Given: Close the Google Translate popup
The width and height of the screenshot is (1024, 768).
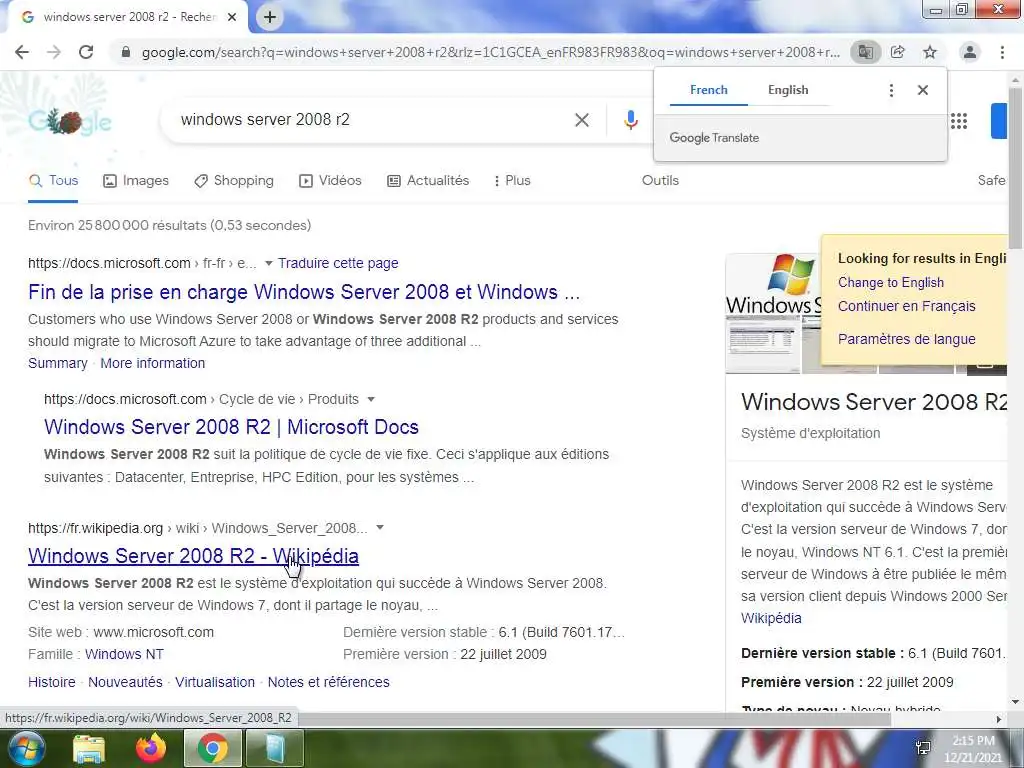Looking at the screenshot, I should pyautogui.click(x=923, y=90).
